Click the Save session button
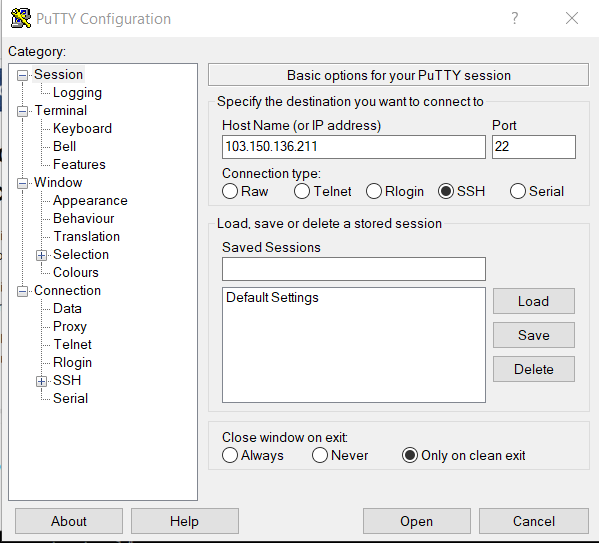 pyautogui.click(x=534, y=335)
